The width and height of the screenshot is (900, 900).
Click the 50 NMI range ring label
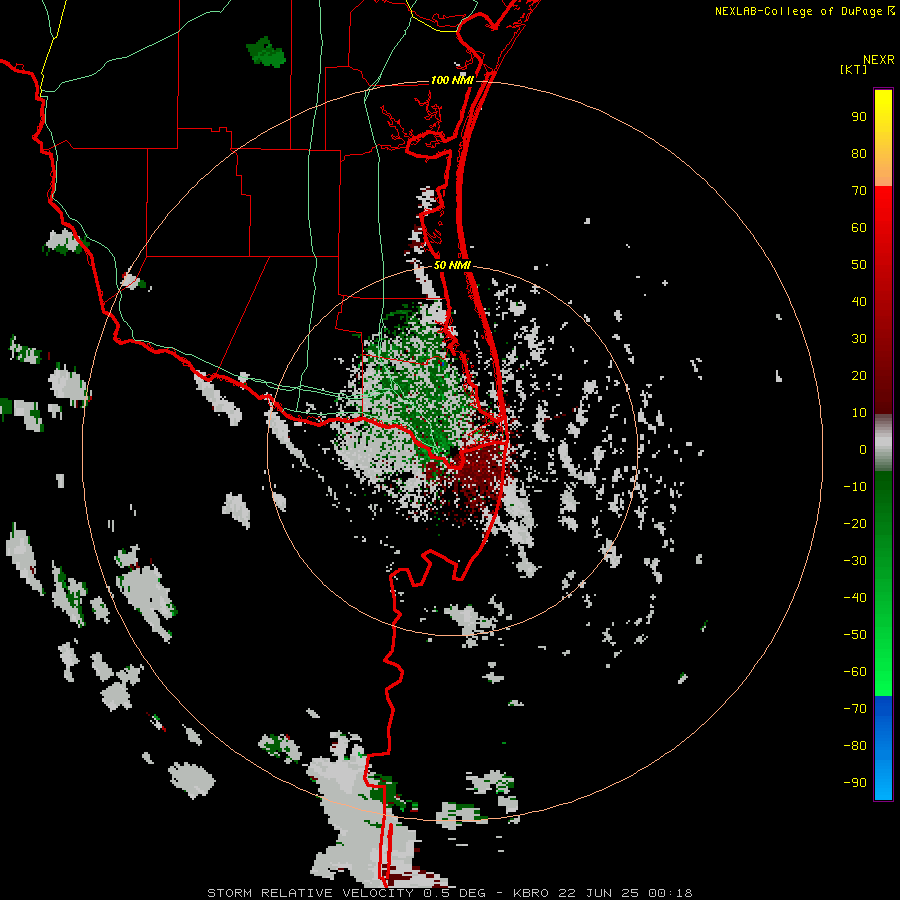[452, 265]
